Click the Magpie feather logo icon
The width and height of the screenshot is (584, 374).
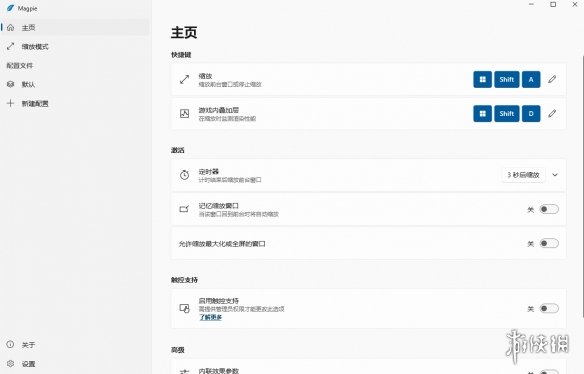coord(10,8)
